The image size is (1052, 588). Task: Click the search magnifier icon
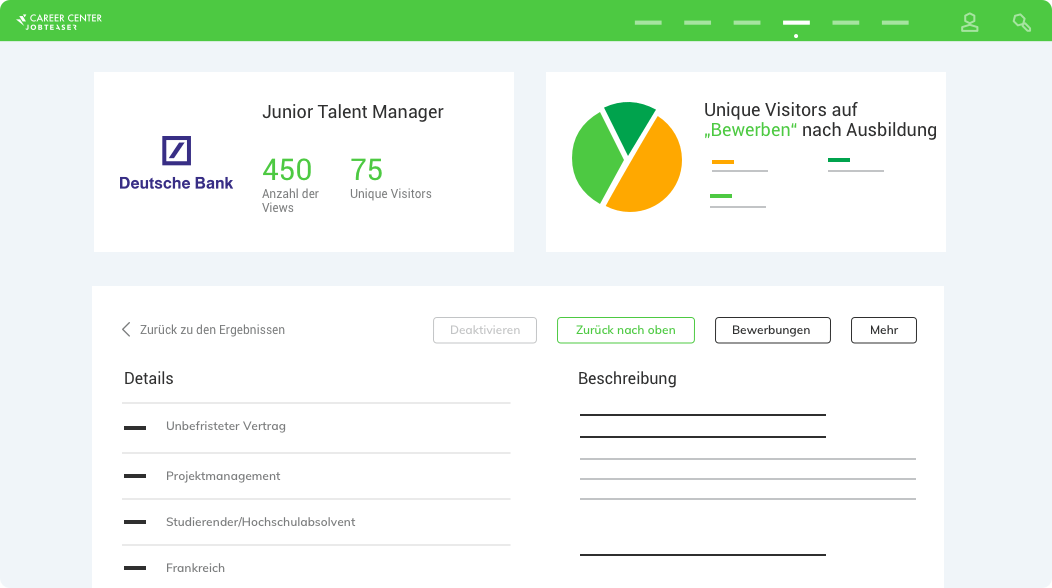(1022, 23)
